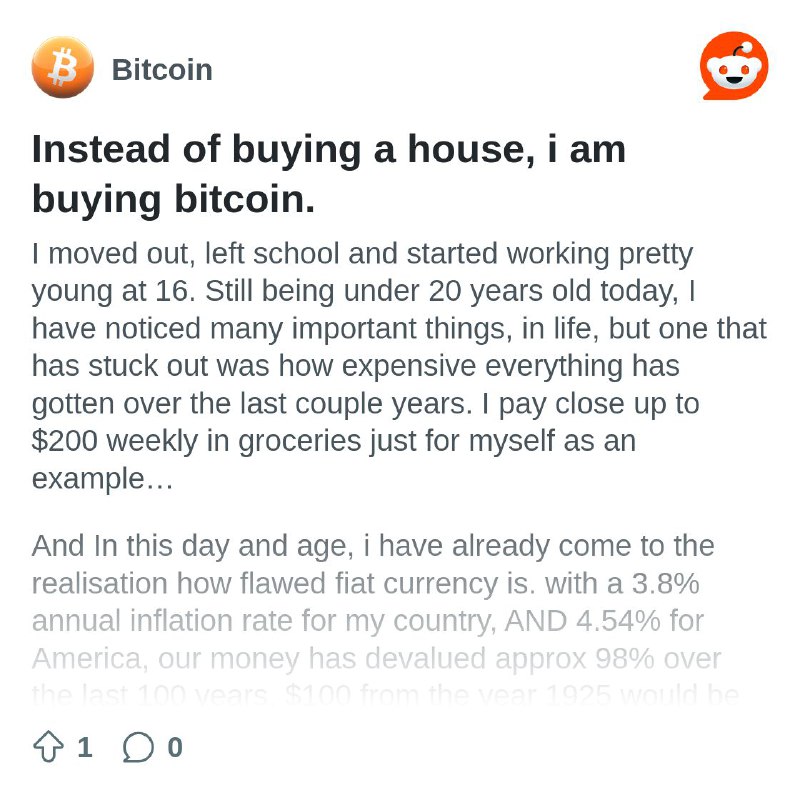
Task: Click the orange Bitcoin subreddit avatar
Action: [x=63, y=67]
